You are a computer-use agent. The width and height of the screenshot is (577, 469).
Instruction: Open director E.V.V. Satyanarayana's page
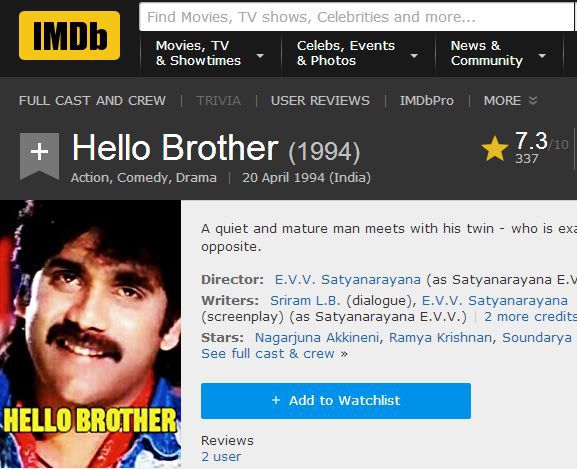coord(348,280)
